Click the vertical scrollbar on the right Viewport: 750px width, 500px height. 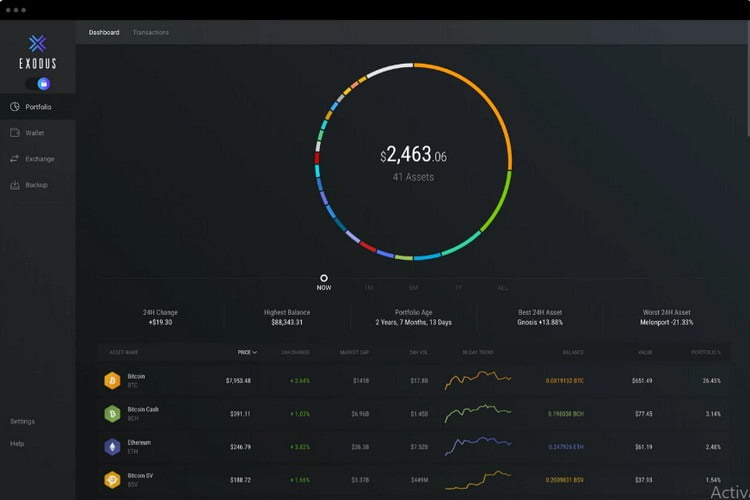click(x=748, y=79)
